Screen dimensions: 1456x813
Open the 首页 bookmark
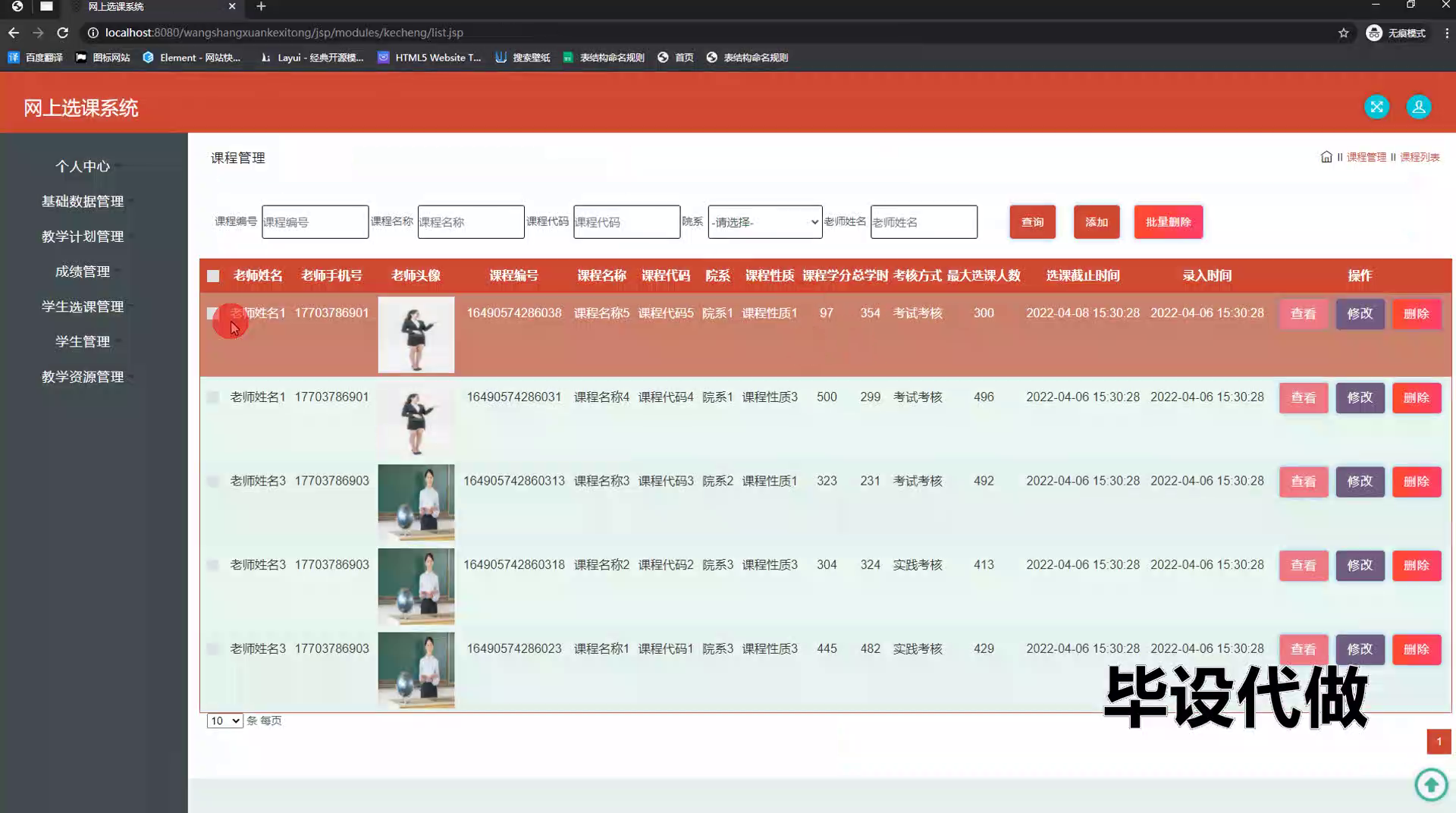pyautogui.click(x=676, y=58)
